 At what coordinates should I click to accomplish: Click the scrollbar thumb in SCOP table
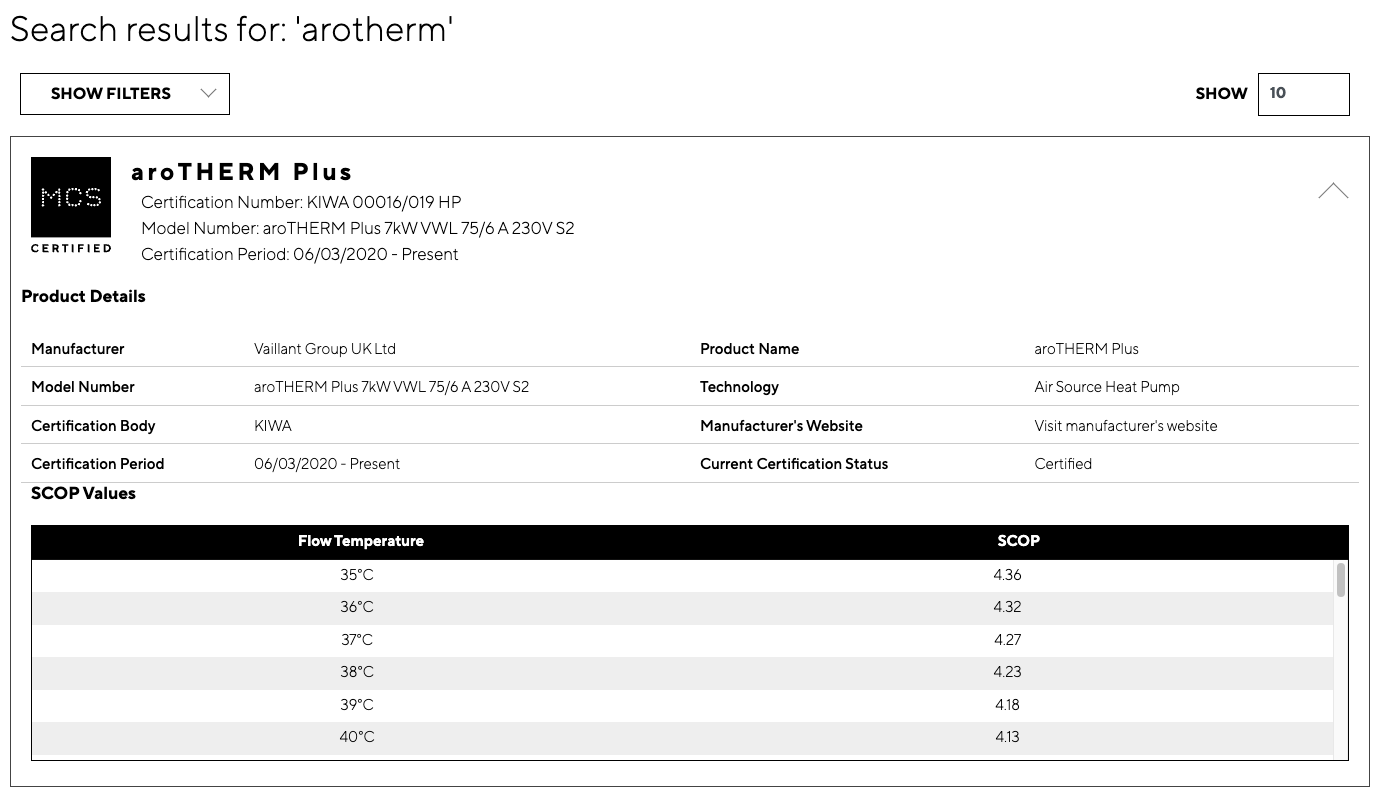1340,579
